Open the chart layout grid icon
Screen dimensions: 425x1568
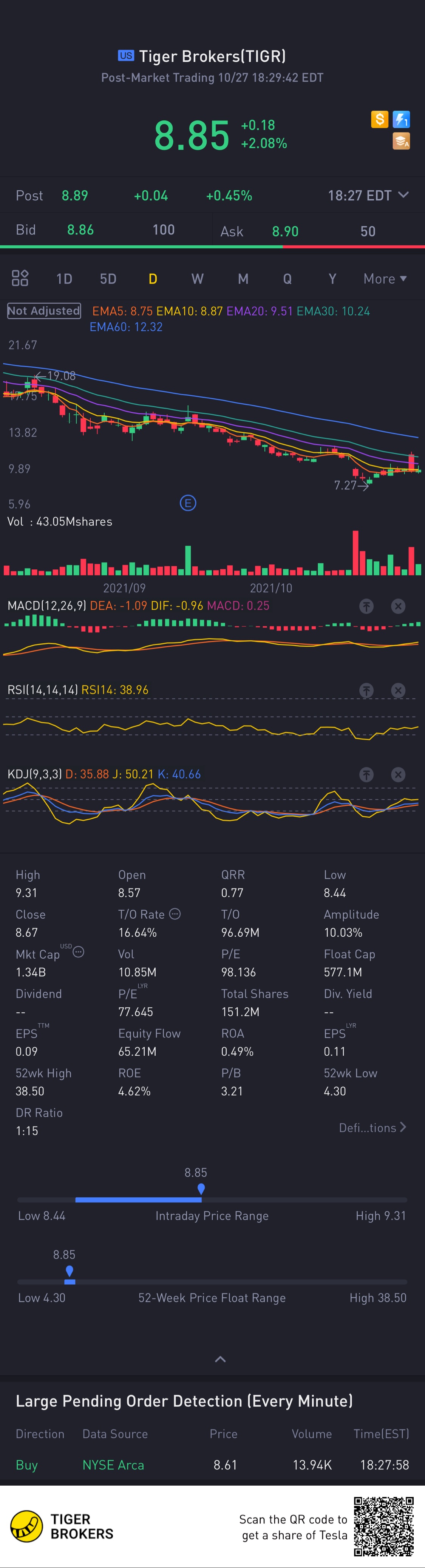click(20, 278)
